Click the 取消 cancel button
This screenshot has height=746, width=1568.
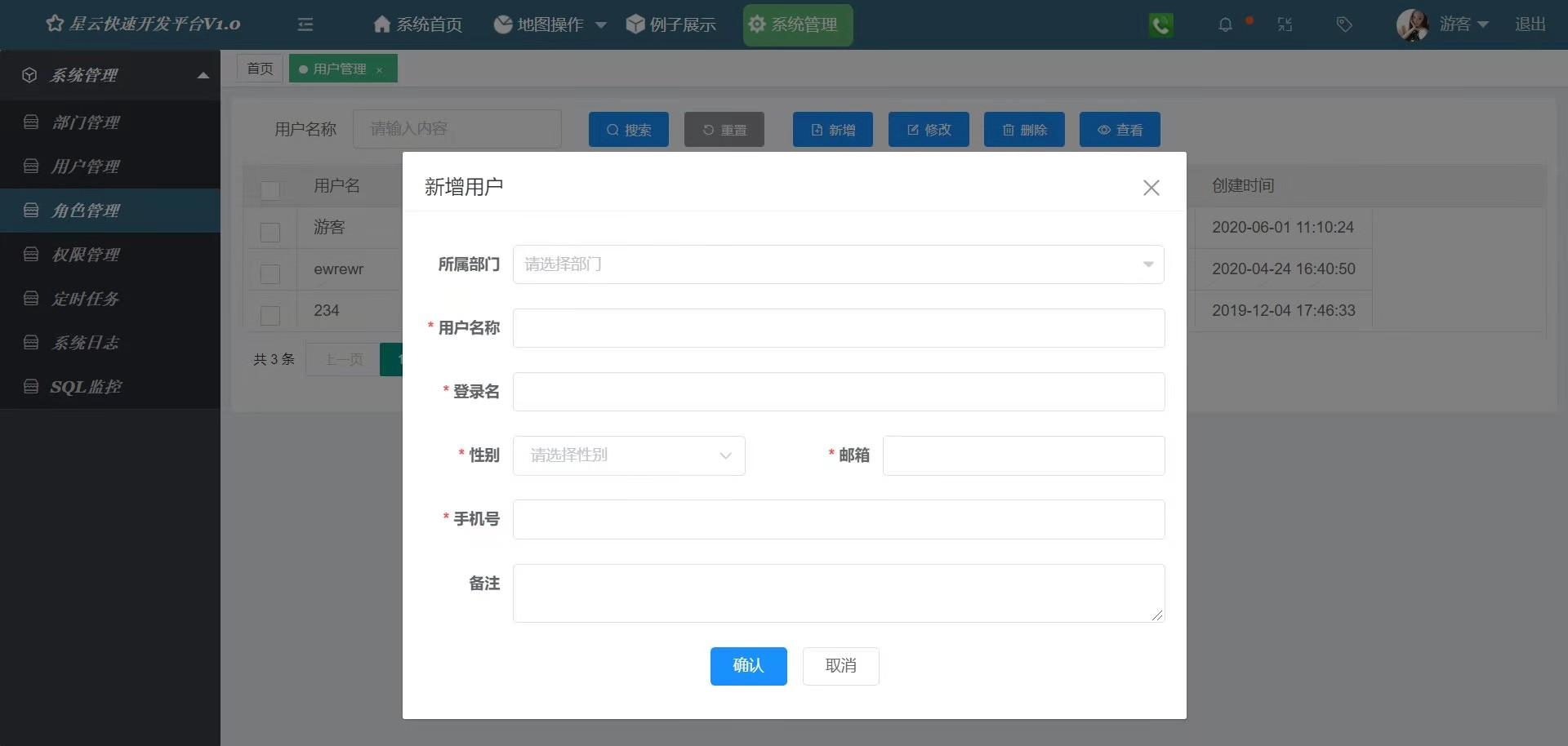840,666
